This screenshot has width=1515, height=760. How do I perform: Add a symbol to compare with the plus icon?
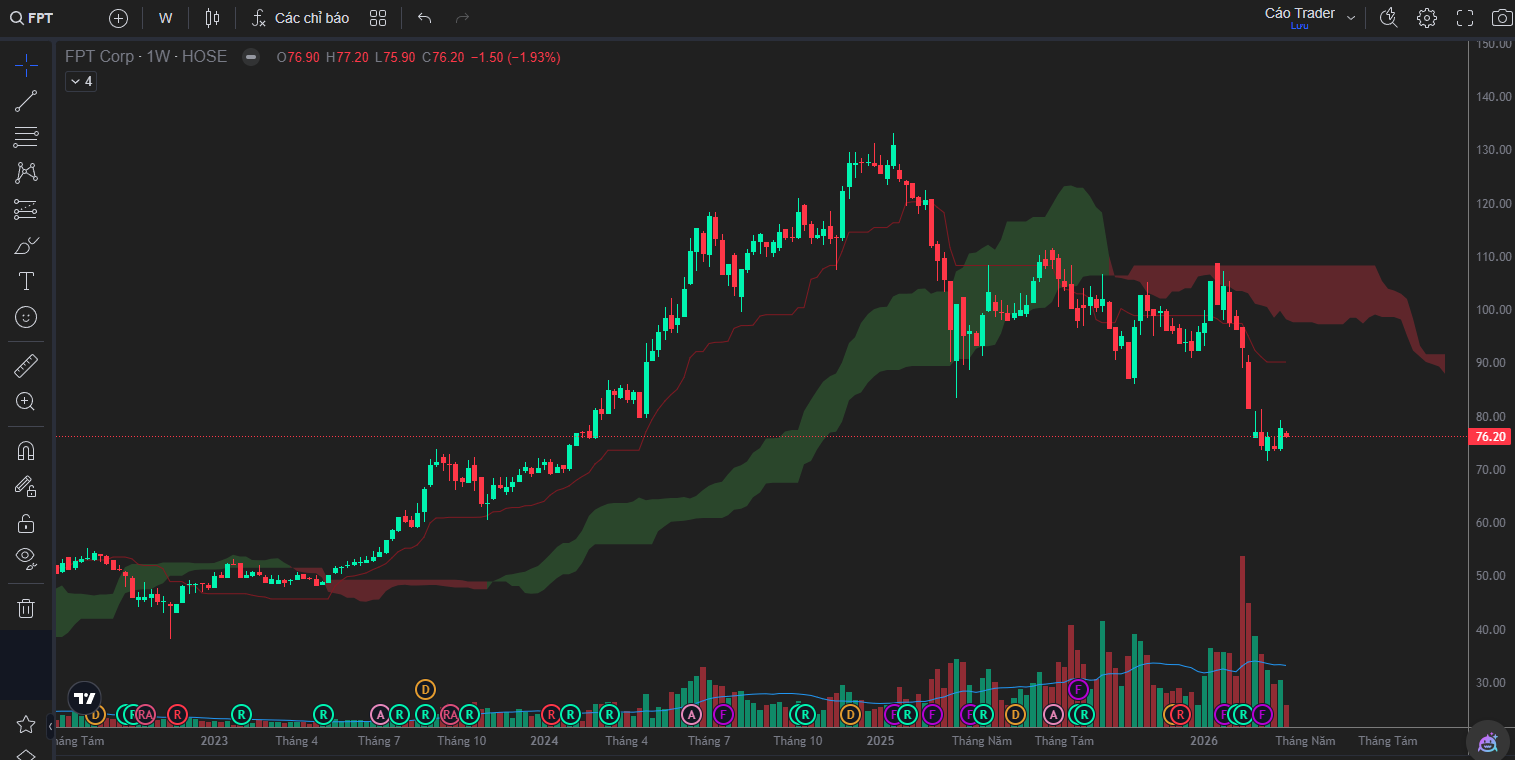[118, 18]
